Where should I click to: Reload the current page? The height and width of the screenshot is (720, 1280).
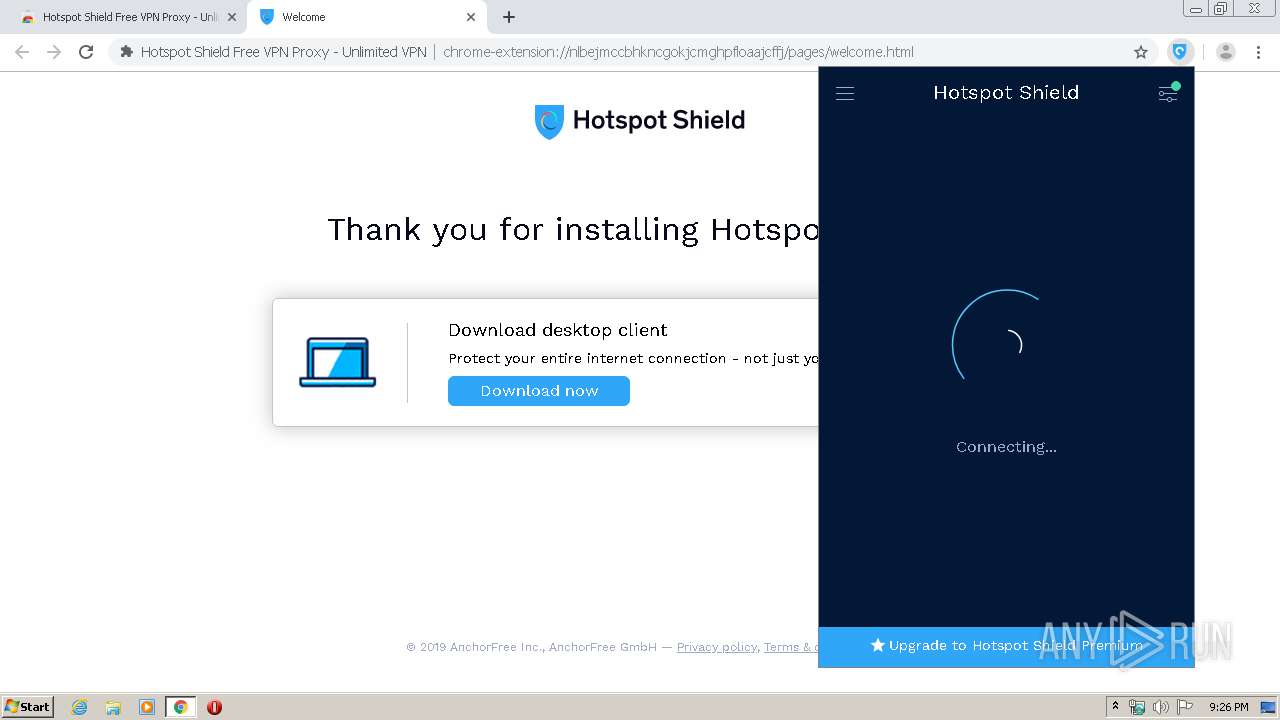[x=86, y=52]
